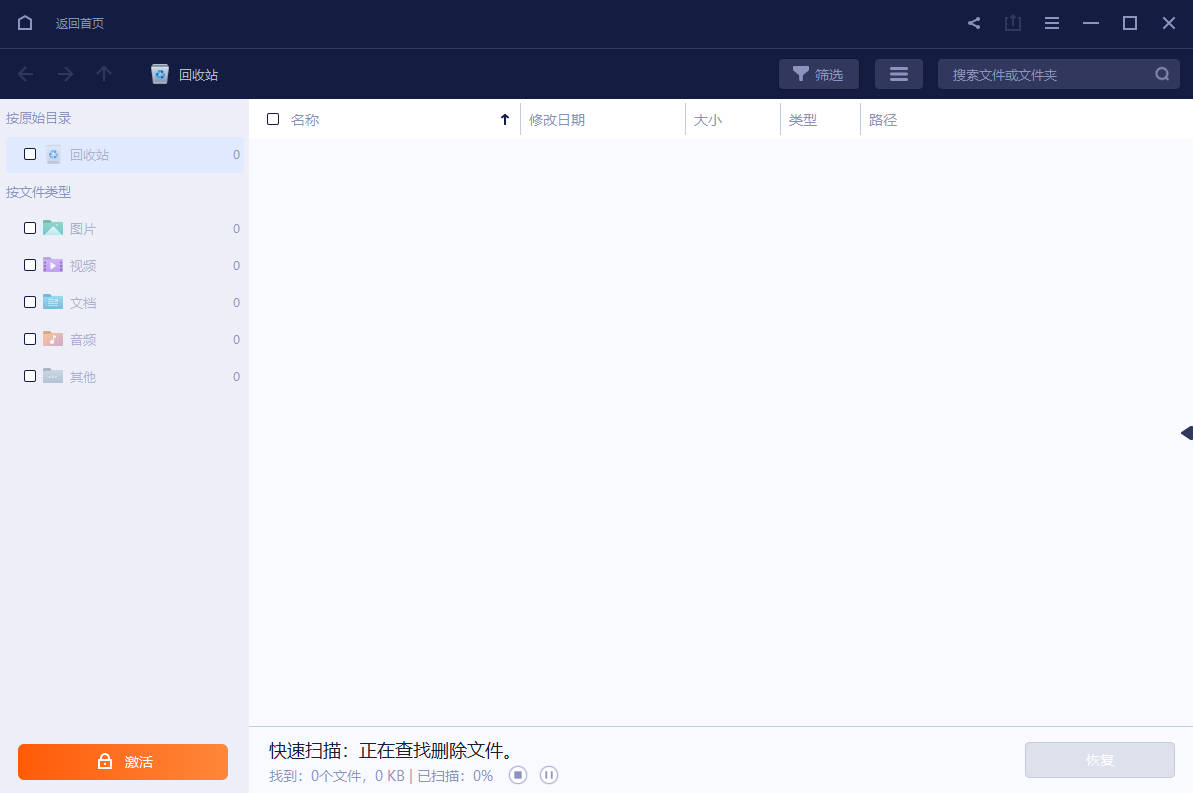This screenshot has width=1193, height=793.
Task: Expand the side panel arrow on right edge
Action: 1187,433
